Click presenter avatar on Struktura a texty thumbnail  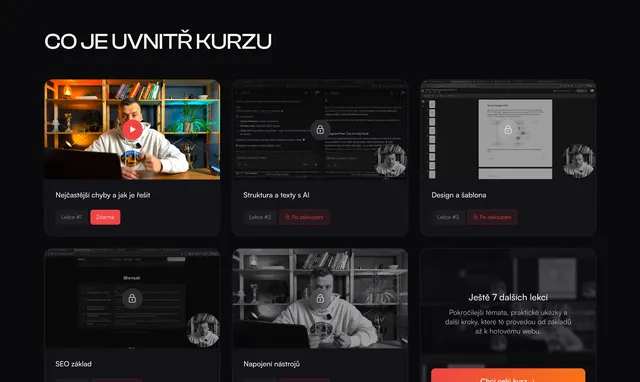pos(391,161)
